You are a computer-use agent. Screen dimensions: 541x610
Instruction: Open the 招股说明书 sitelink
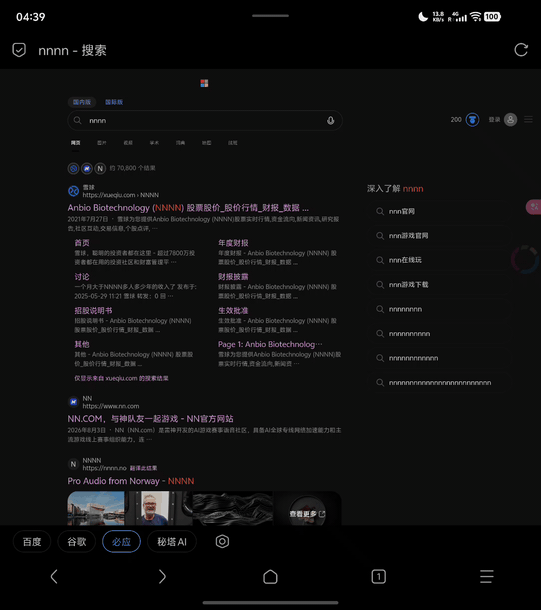tap(93, 310)
